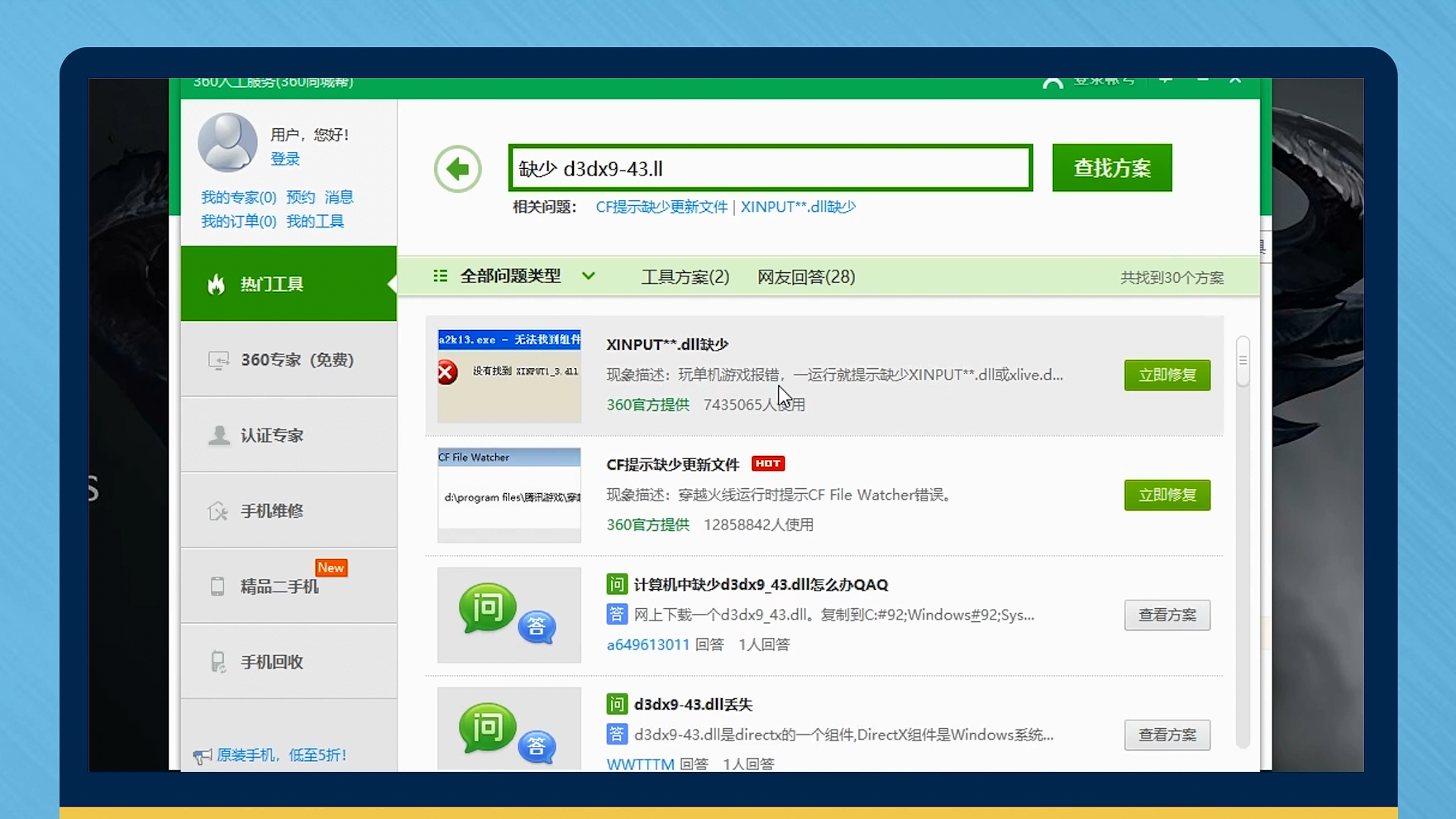Open the title bar menu dropdown arrow
Screen dimensions: 1456x819
coord(1166,81)
